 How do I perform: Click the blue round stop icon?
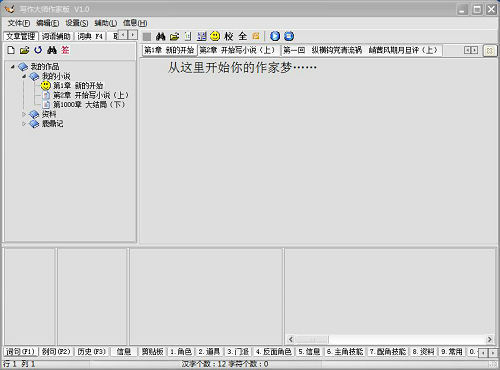289,36
